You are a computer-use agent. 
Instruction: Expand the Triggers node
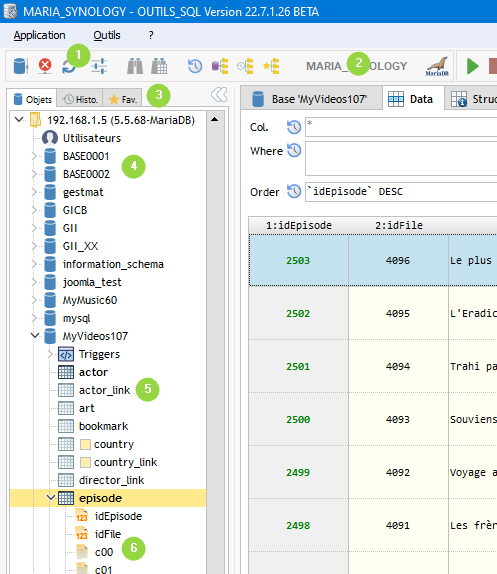click(51, 354)
